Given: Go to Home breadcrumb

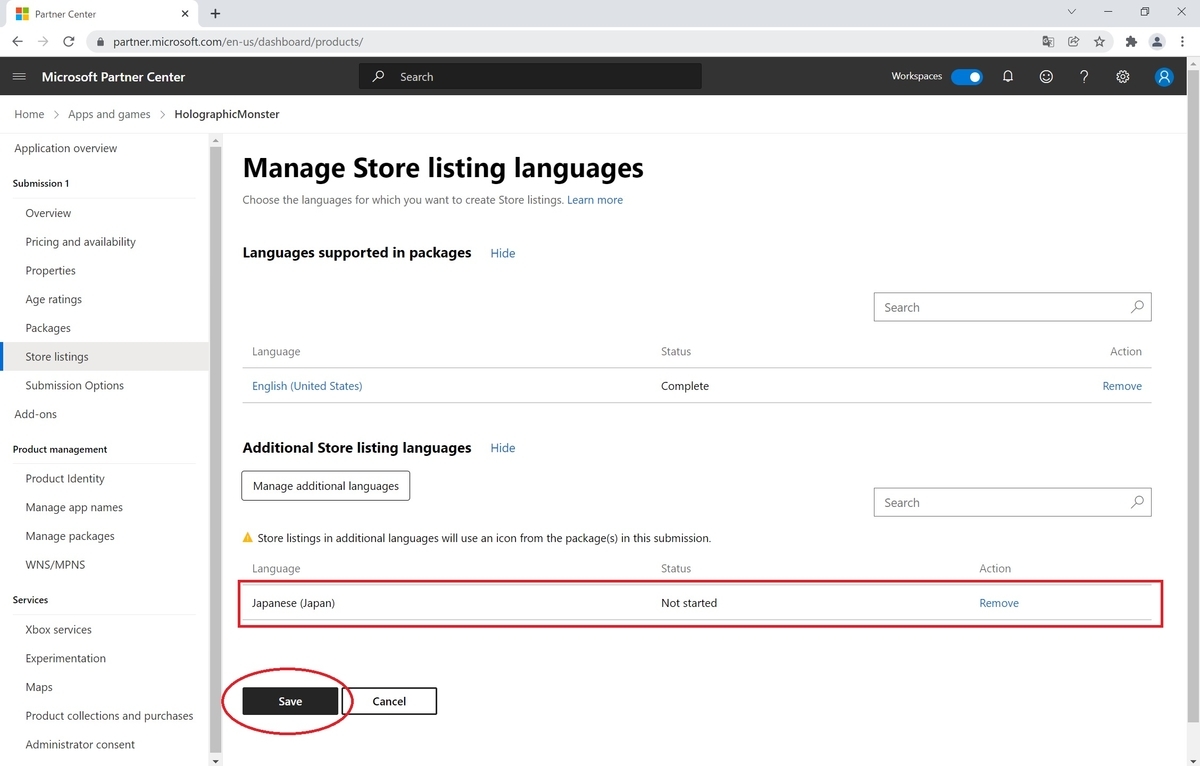Looking at the screenshot, I should coord(29,114).
